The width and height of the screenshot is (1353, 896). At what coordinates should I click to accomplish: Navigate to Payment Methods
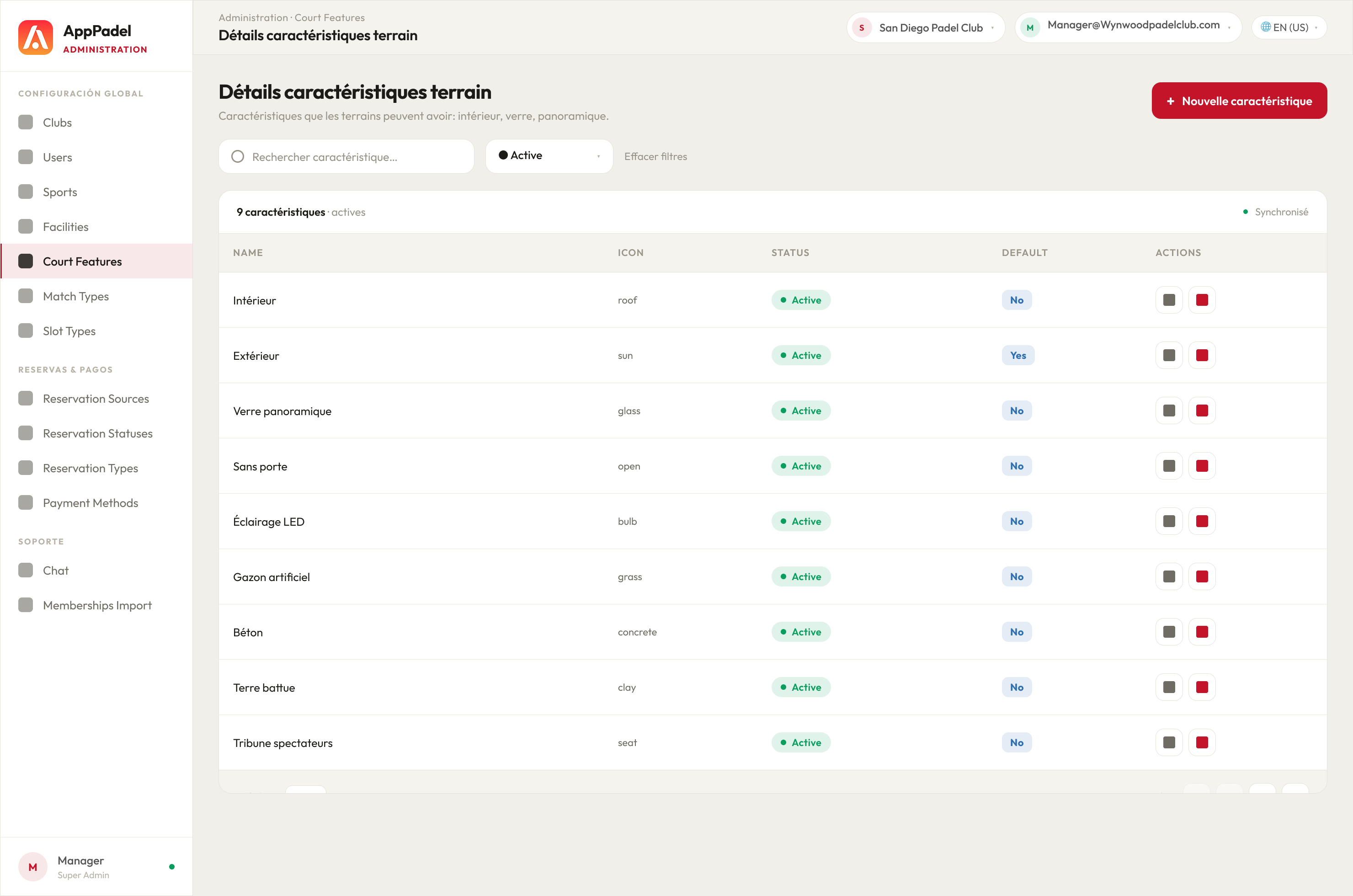(96, 503)
